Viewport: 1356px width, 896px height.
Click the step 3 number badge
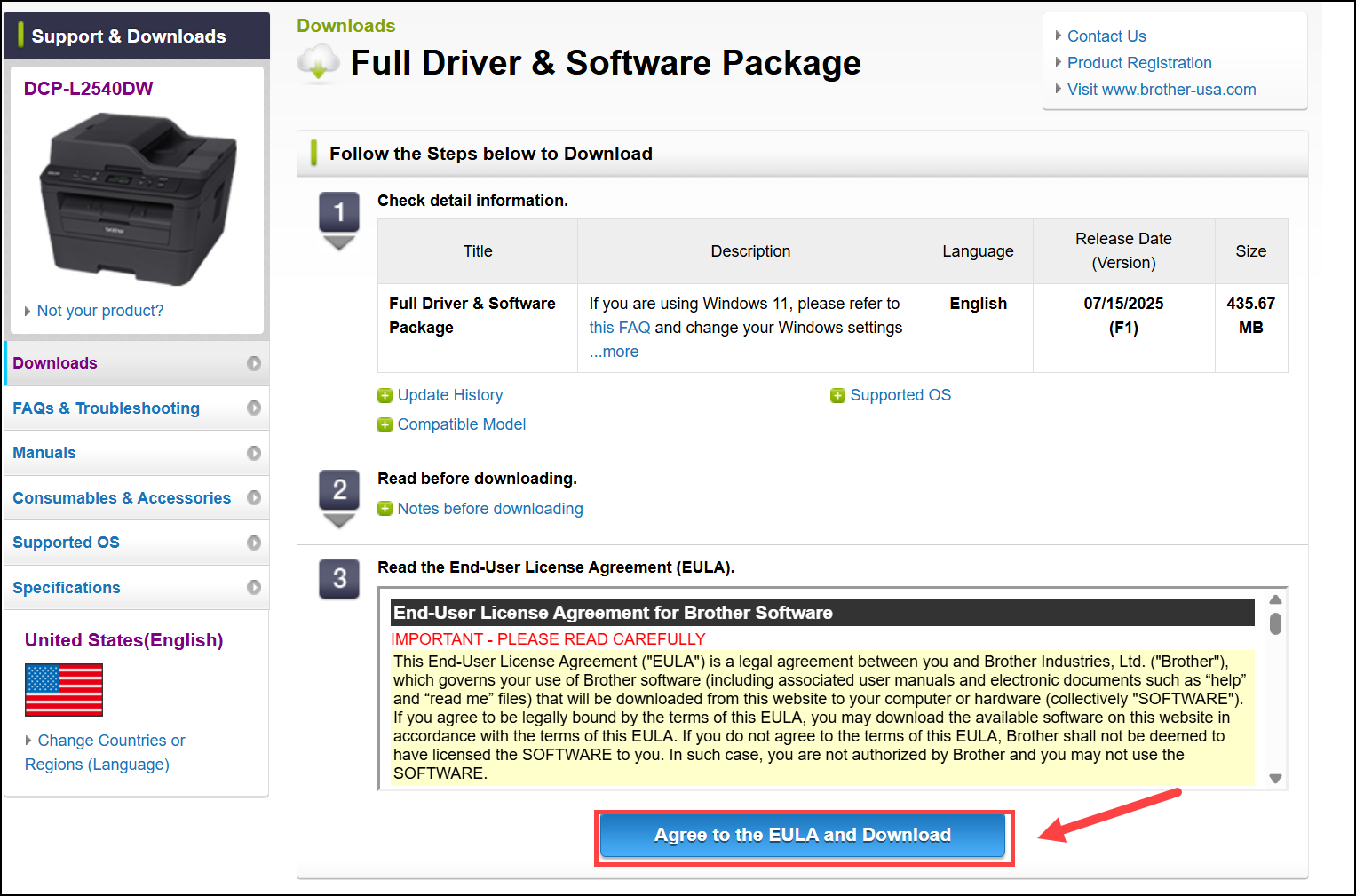tap(339, 579)
